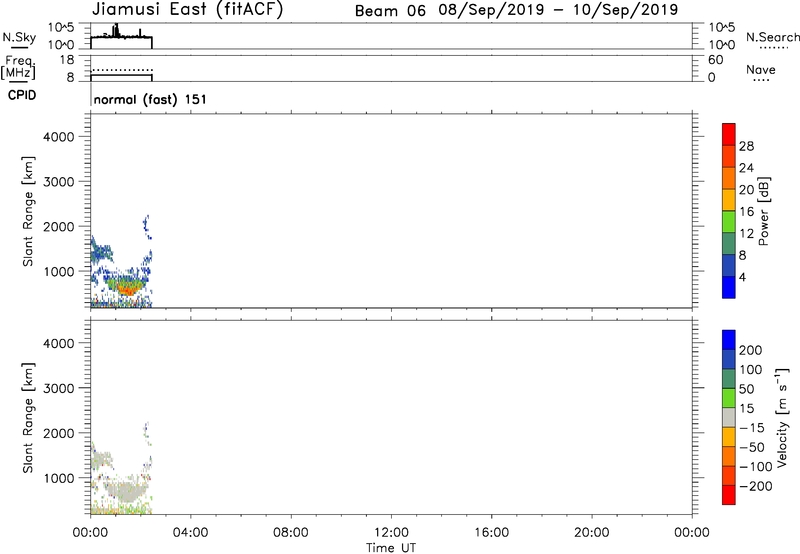Click the 'Jiamusi East (fitACF)' plot title
This screenshot has width=800, height=554.
(187, 10)
